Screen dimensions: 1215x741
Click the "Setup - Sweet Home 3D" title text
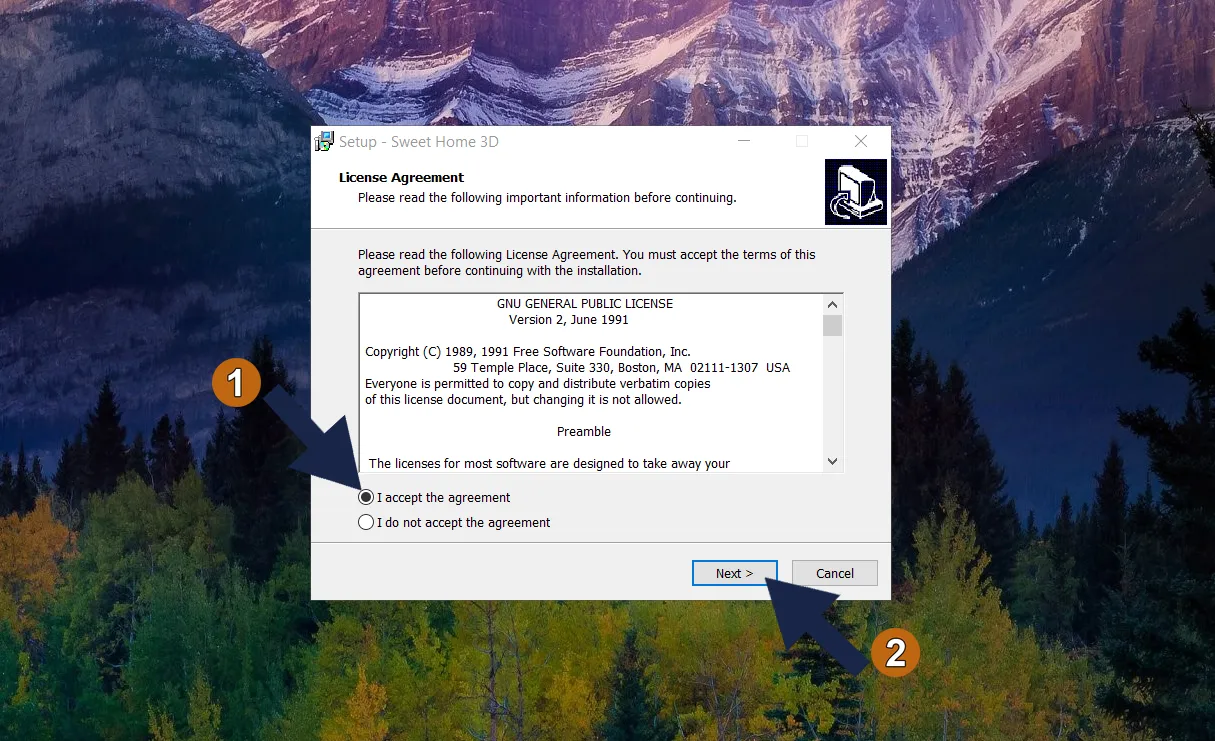[419, 142]
